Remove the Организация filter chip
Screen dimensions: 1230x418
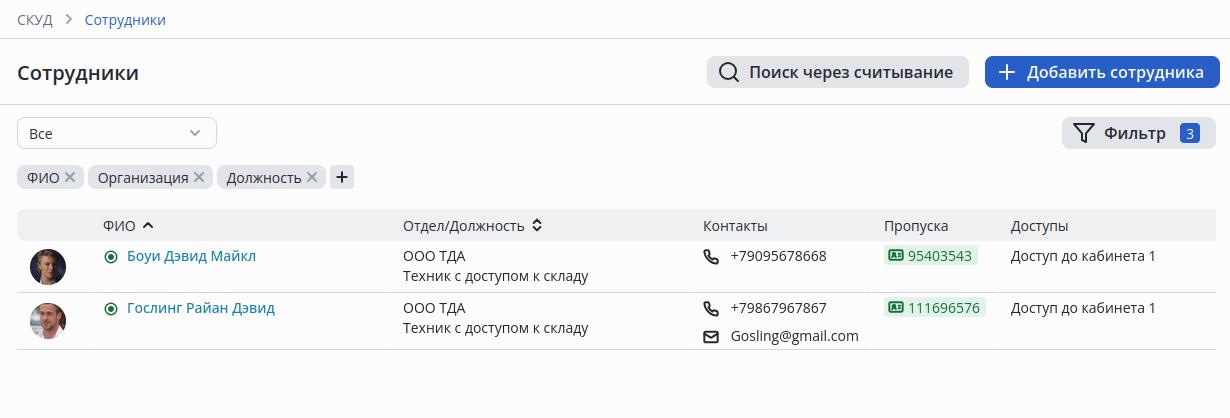[199, 177]
